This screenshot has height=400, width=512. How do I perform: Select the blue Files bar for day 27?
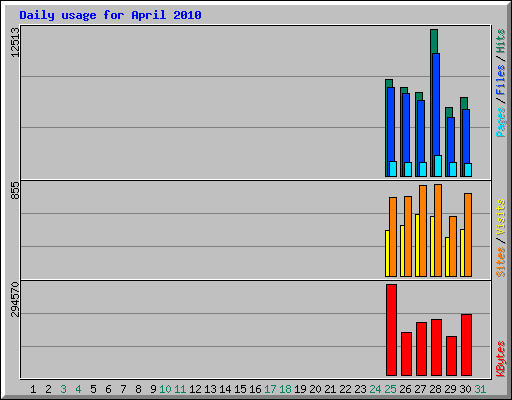421,132
